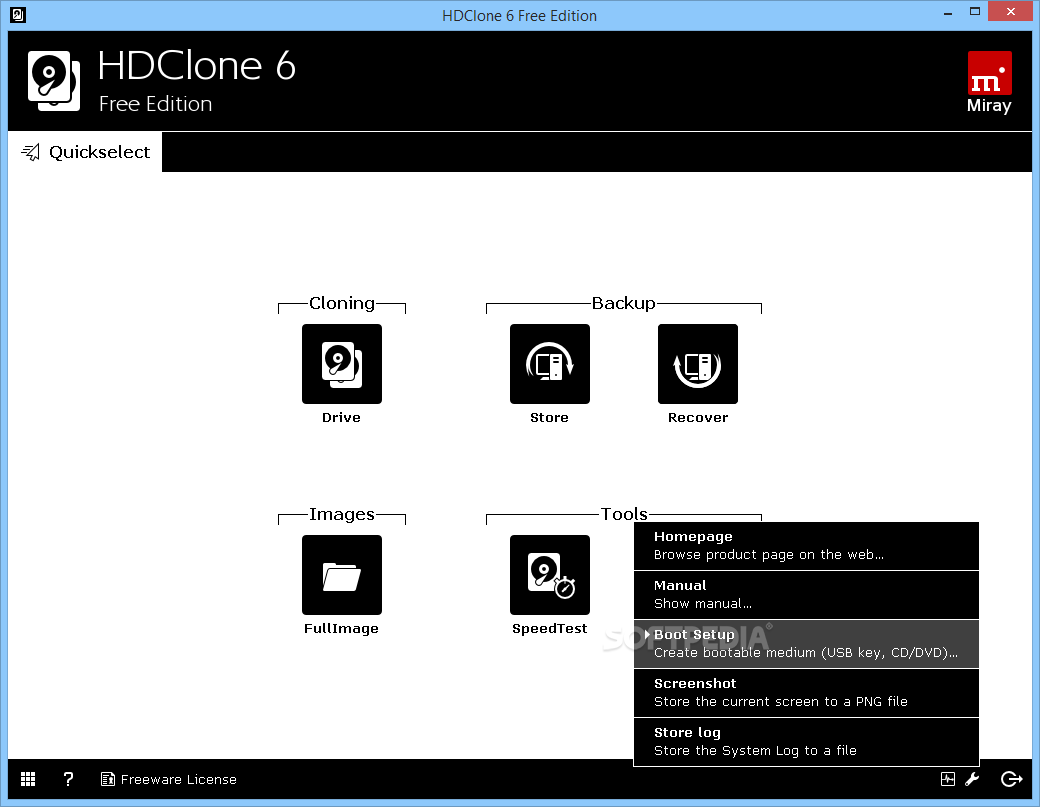Choose the Screenshot menu entry

click(806, 693)
